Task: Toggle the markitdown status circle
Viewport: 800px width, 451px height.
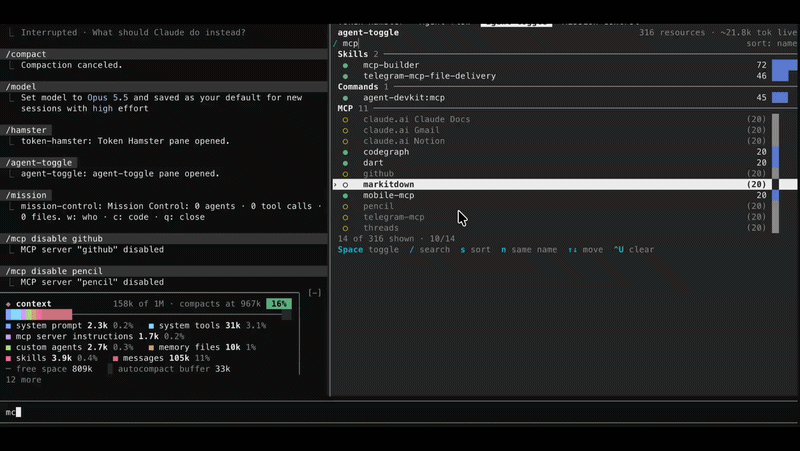Action: 345,185
